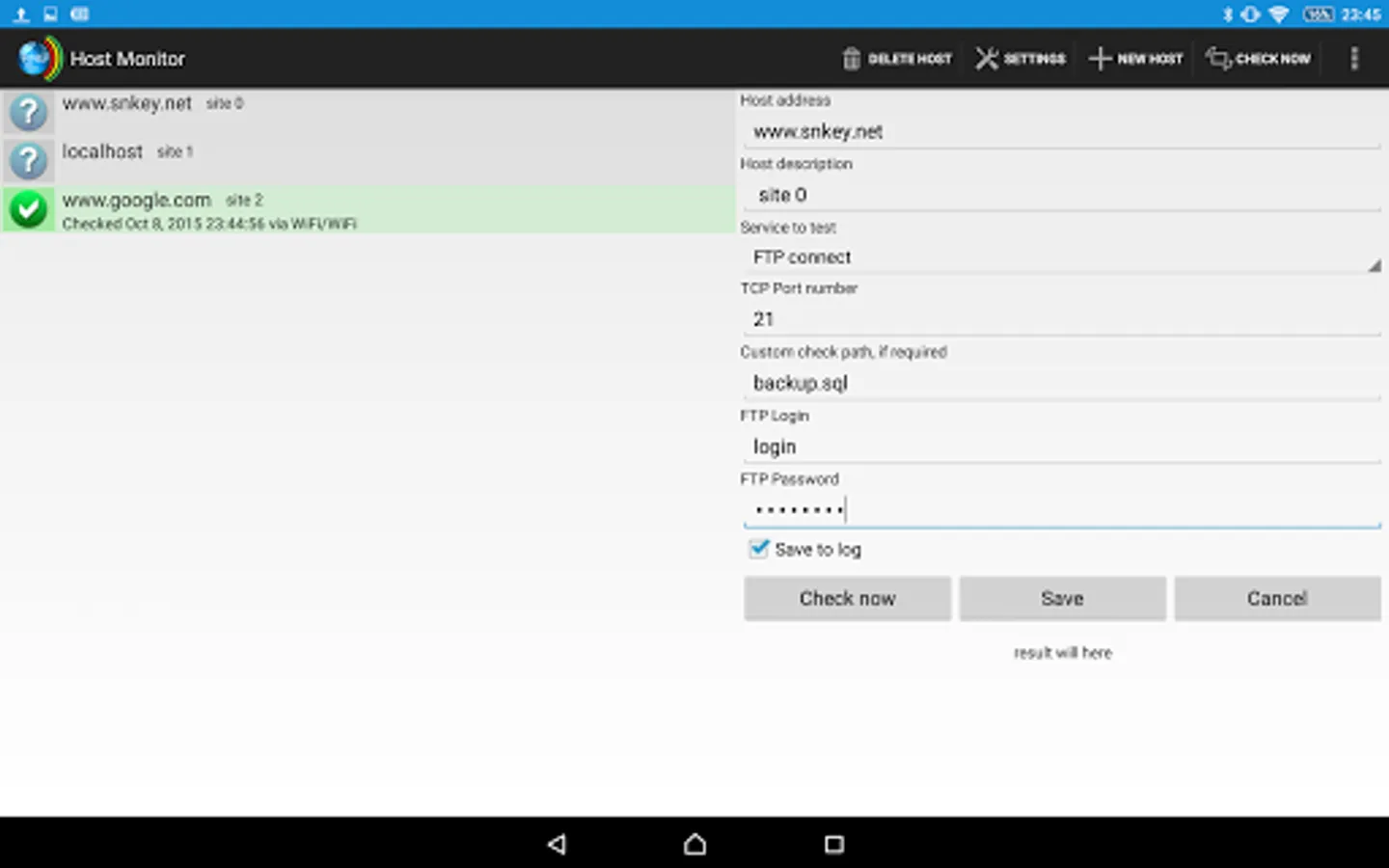This screenshot has width=1389, height=868.
Task: Select the www.google.com host entry
Action: click(367, 209)
